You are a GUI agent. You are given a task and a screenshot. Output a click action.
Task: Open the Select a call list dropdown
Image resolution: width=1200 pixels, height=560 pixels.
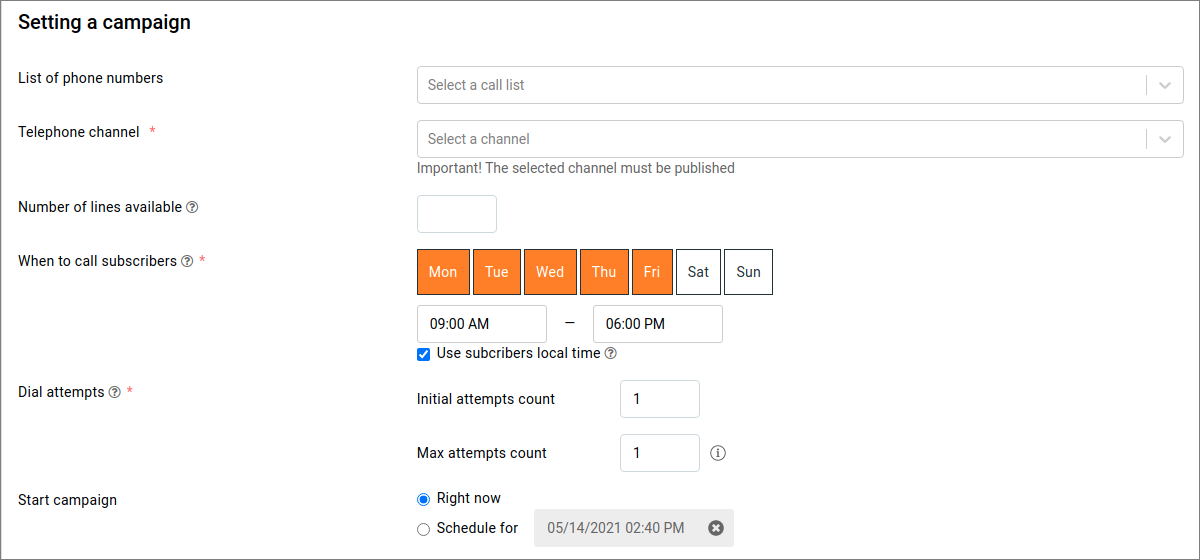coord(780,85)
